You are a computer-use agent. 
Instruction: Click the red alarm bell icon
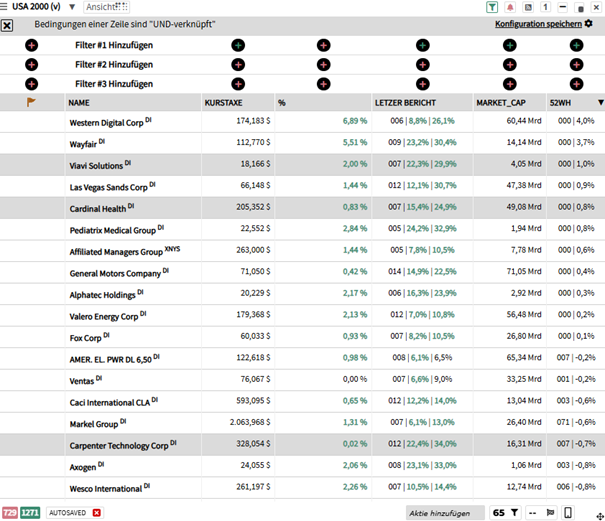[511, 7]
